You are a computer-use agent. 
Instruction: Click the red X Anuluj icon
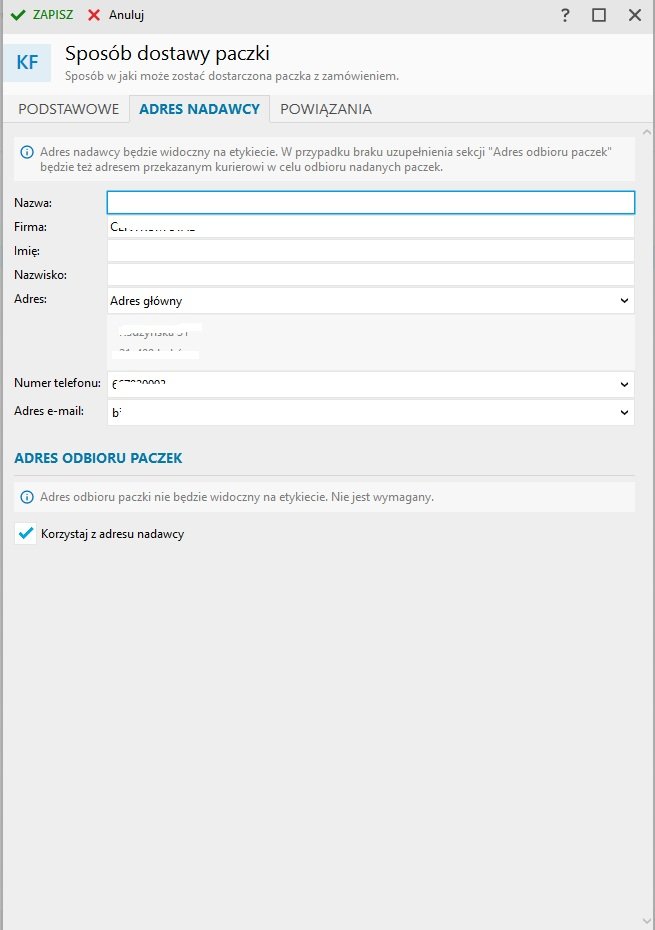[94, 15]
